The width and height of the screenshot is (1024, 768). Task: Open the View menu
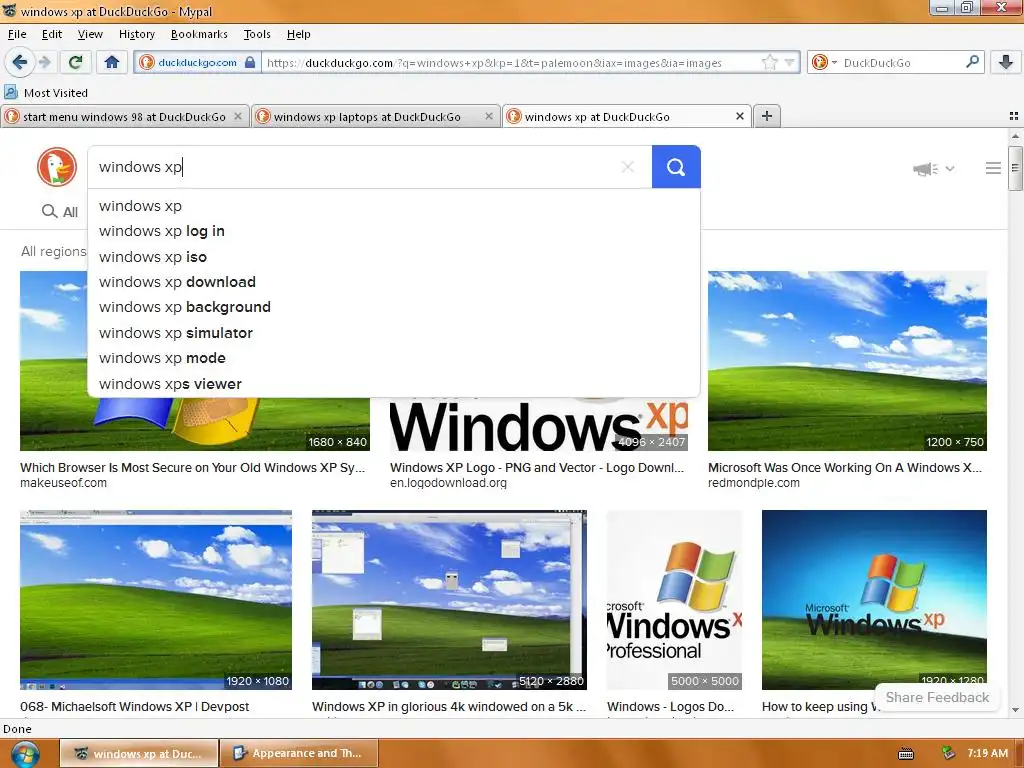[x=90, y=34]
